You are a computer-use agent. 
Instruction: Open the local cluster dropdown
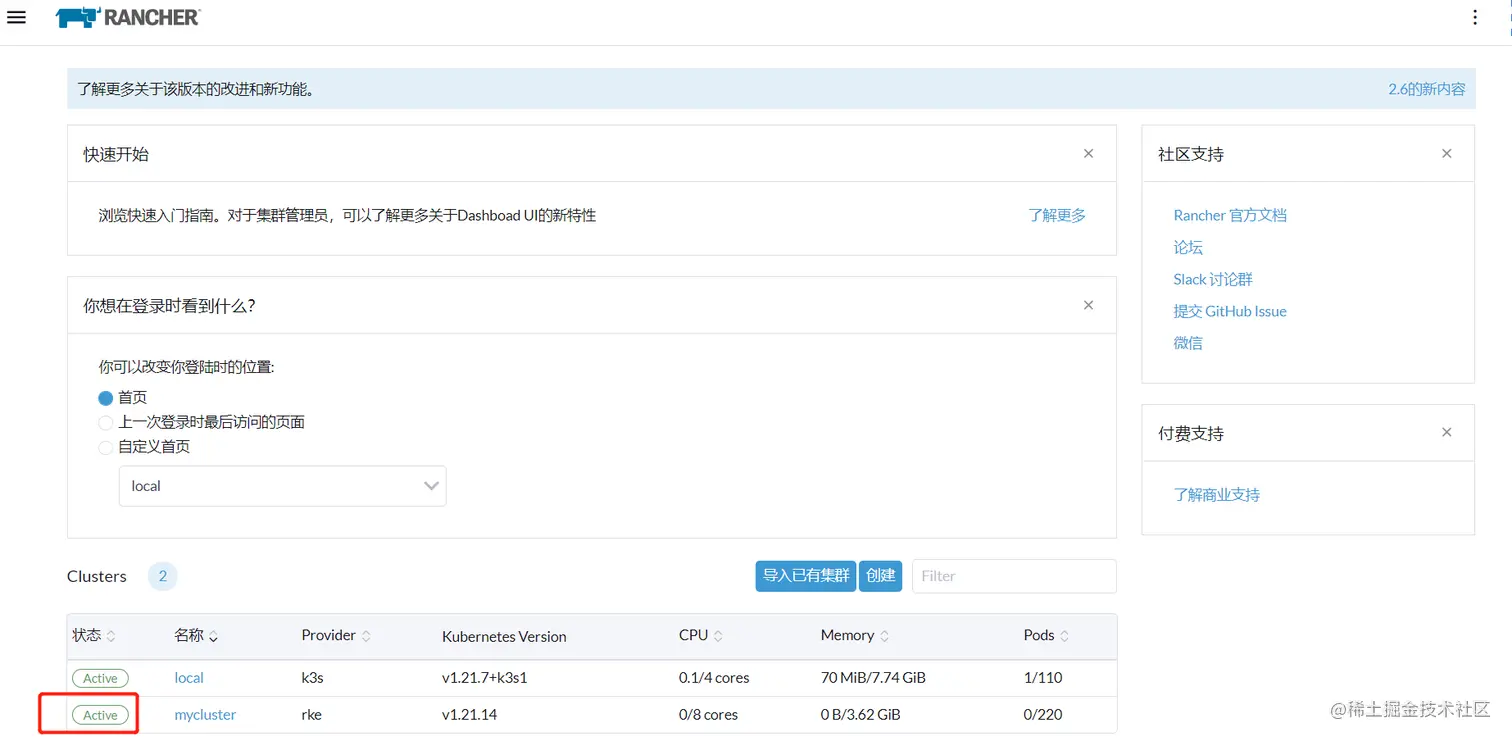coord(283,486)
